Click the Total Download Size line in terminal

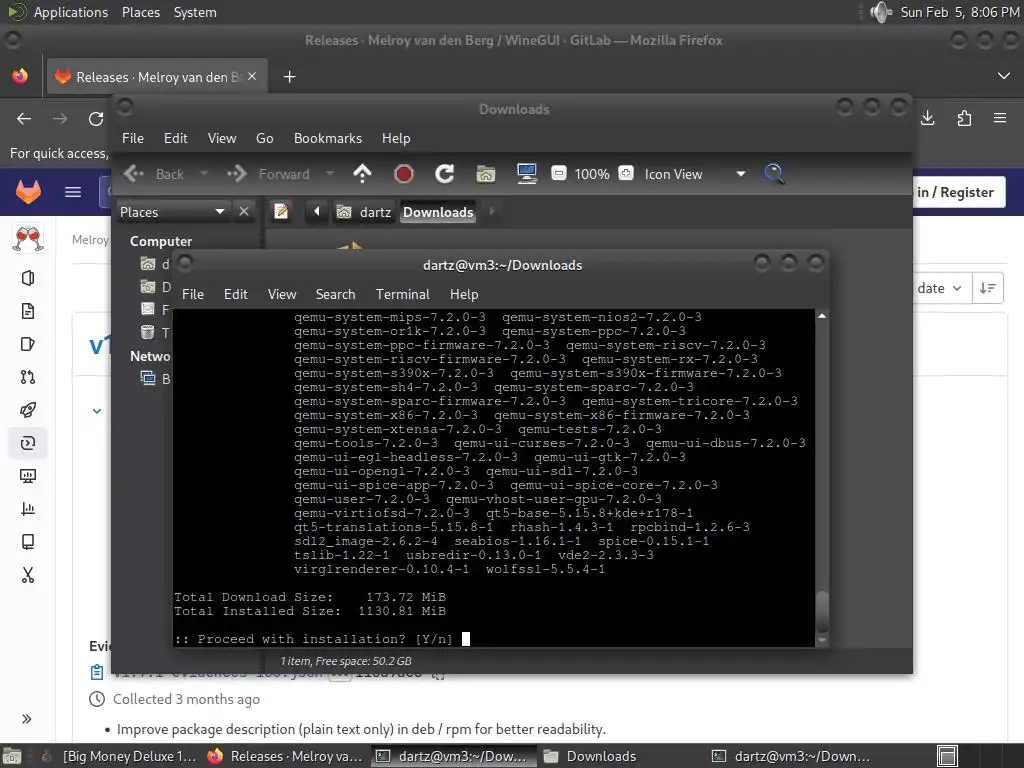point(310,597)
